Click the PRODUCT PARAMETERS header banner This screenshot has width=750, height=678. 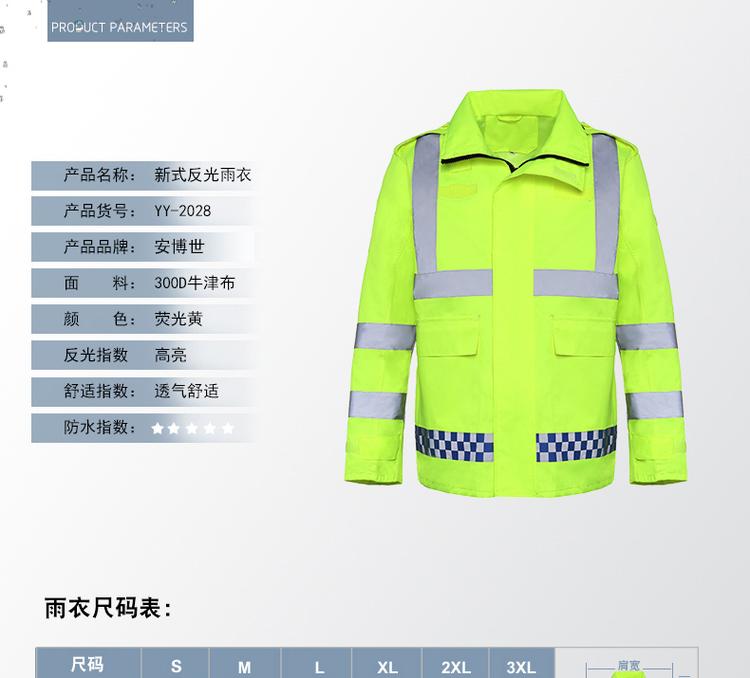pyautogui.click(x=121, y=21)
